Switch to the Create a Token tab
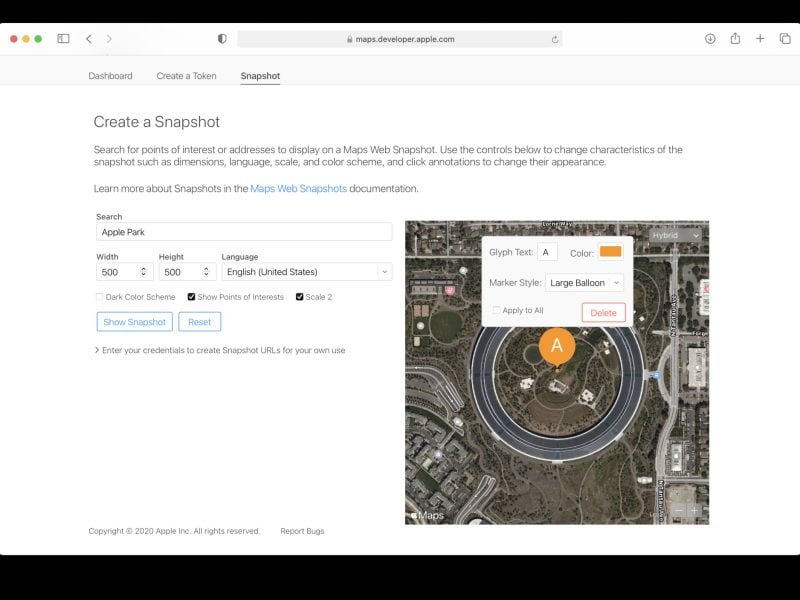 click(x=187, y=75)
